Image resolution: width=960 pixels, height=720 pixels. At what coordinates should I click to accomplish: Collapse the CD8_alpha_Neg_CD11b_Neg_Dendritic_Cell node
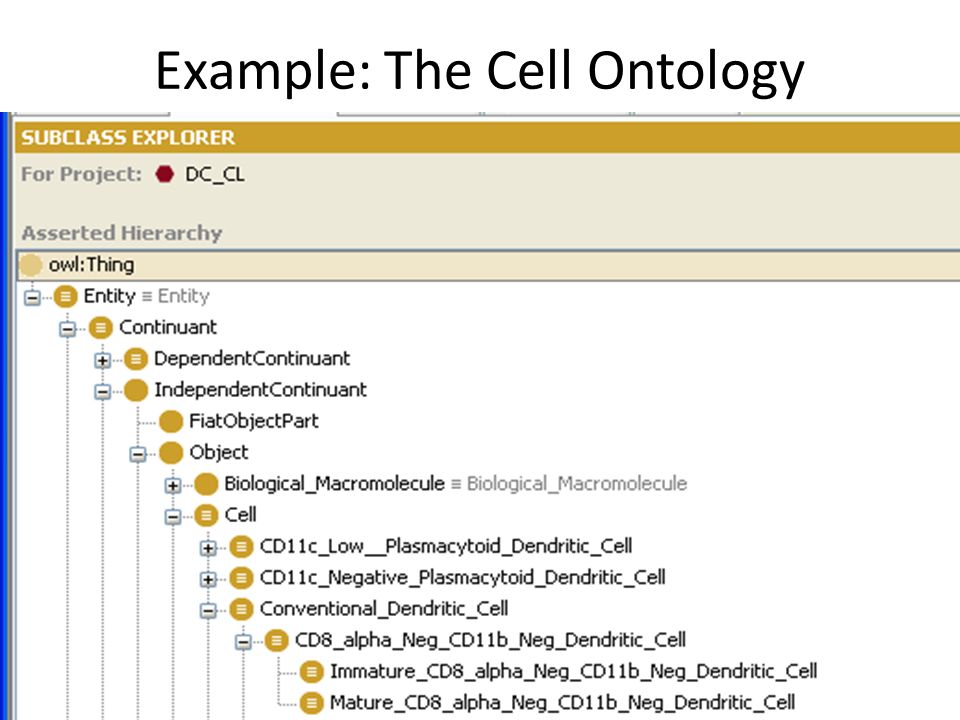pyautogui.click(x=243, y=642)
